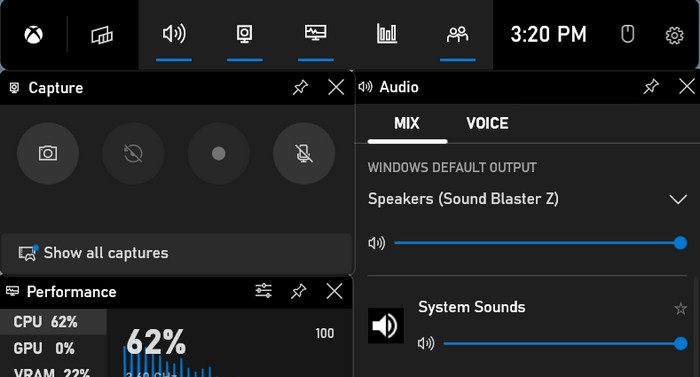The height and width of the screenshot is (377, 700).
Task: Take a screenshot with camera button
Action: [x=48, y=154]
